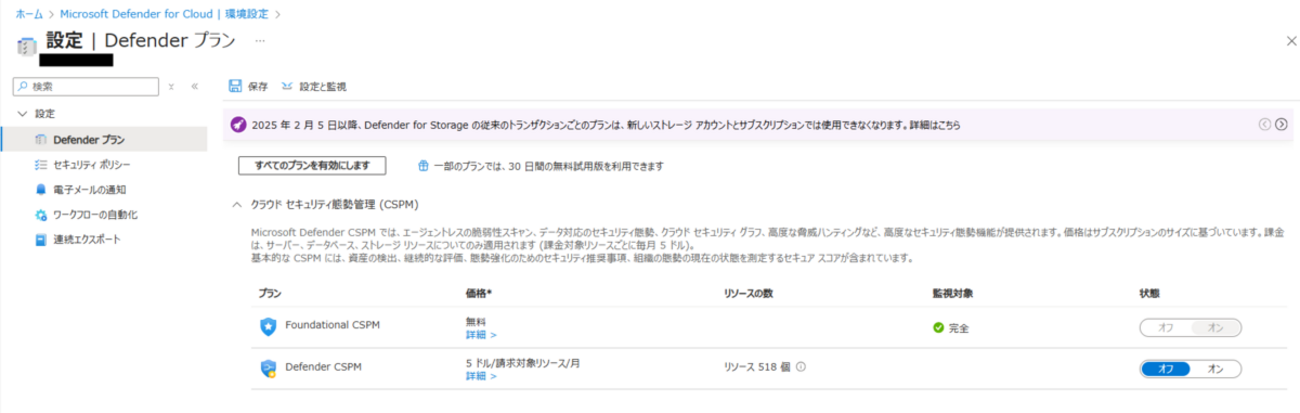Turn Defender CSPM plan on

pos(1216,369)
